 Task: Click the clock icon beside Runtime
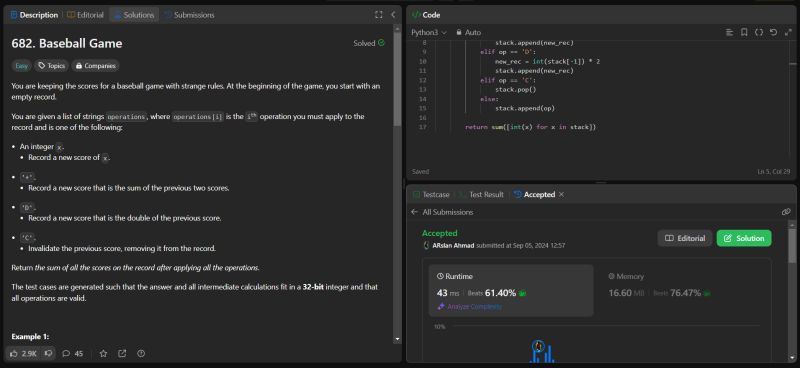(x=440, y=276)
